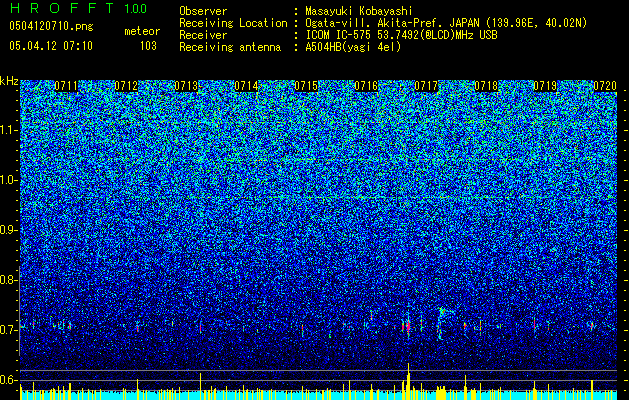Click the HROFFT title text
The image size is (629, 400).
coord(63,8)
